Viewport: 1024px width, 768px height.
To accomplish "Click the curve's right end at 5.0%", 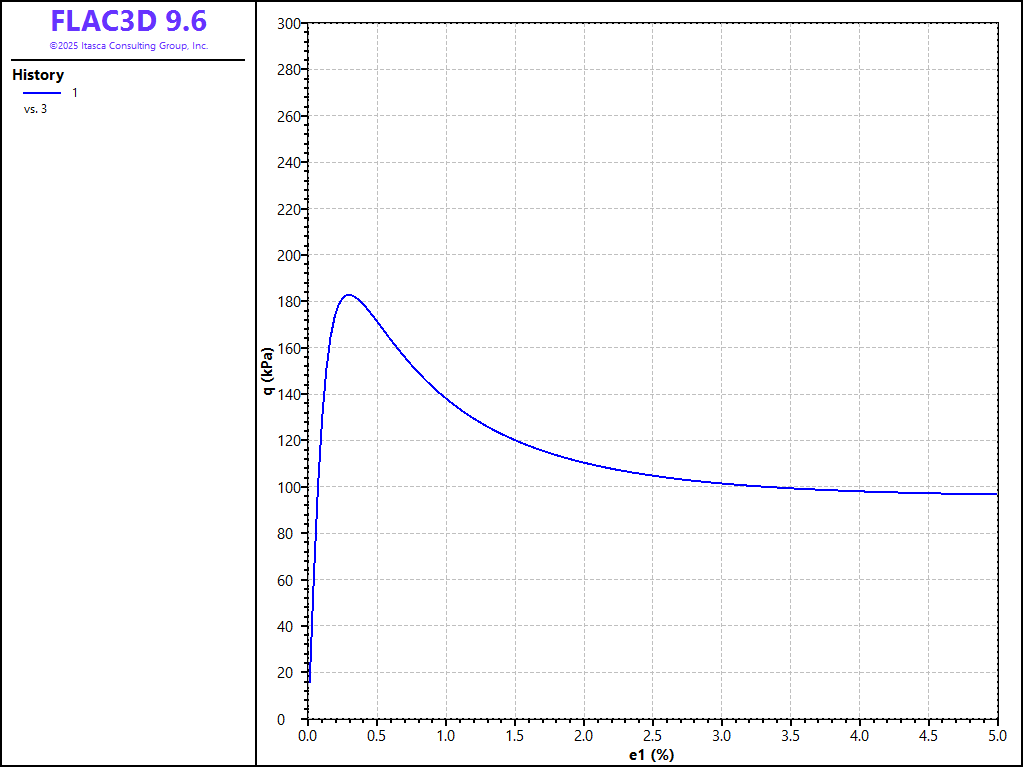I will [996, 494].
